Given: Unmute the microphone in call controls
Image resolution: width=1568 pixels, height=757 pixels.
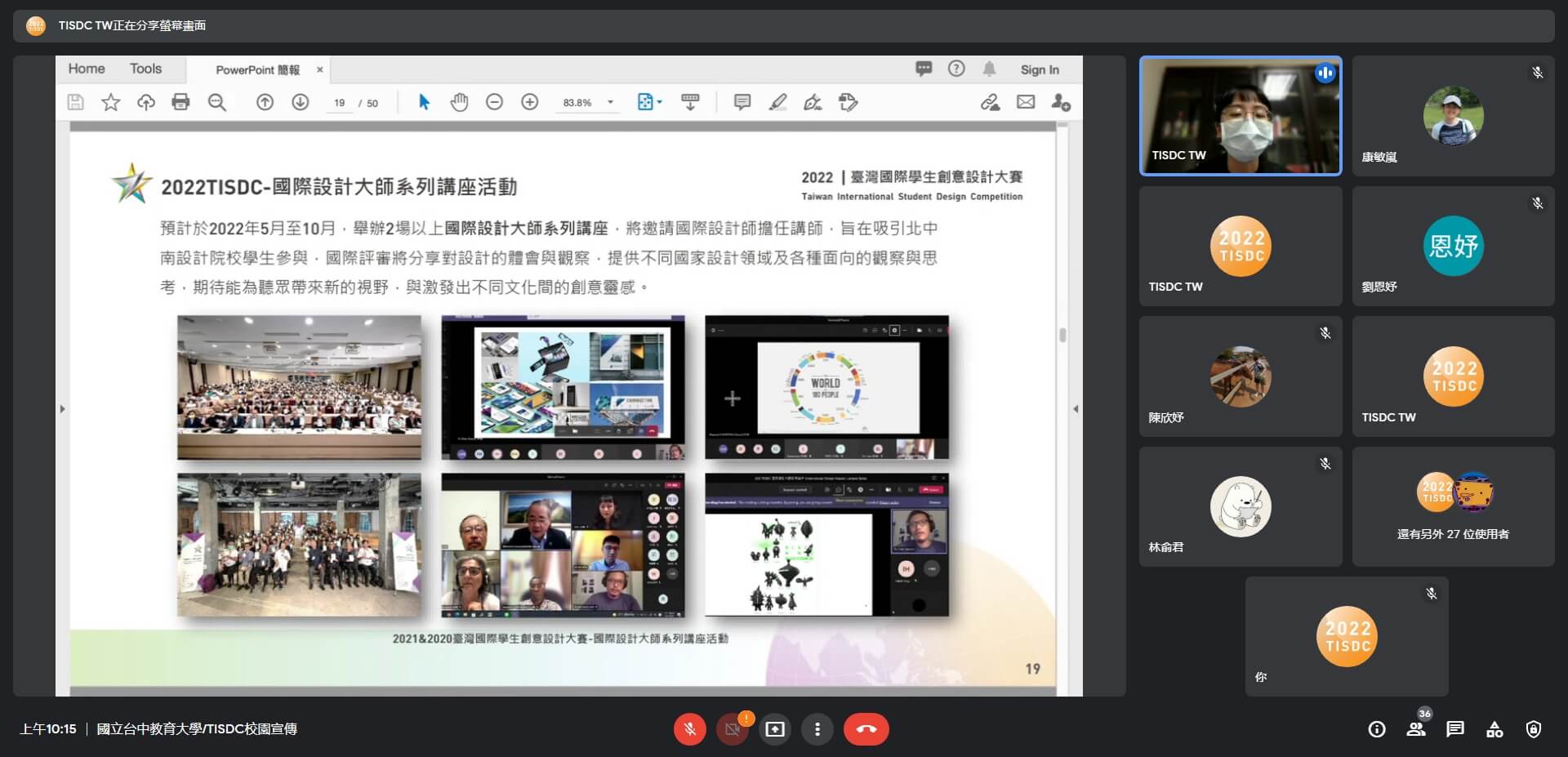Looking at the screenshot, I should pos(690,729).
